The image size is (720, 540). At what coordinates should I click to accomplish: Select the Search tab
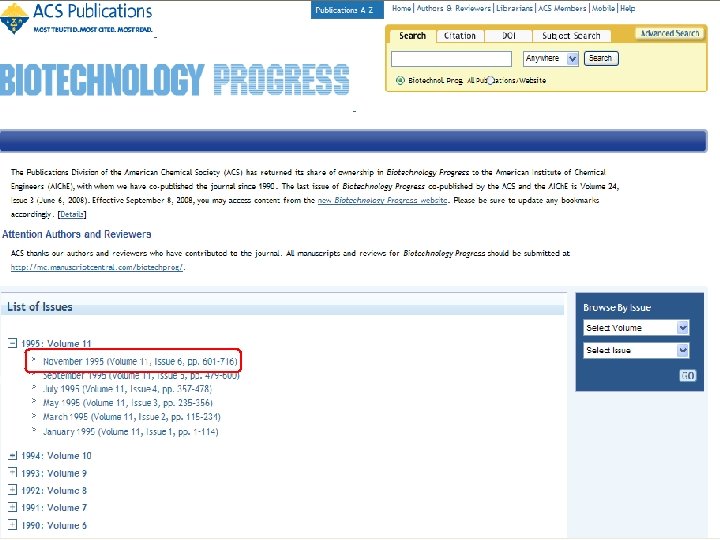tap(412, 36)
